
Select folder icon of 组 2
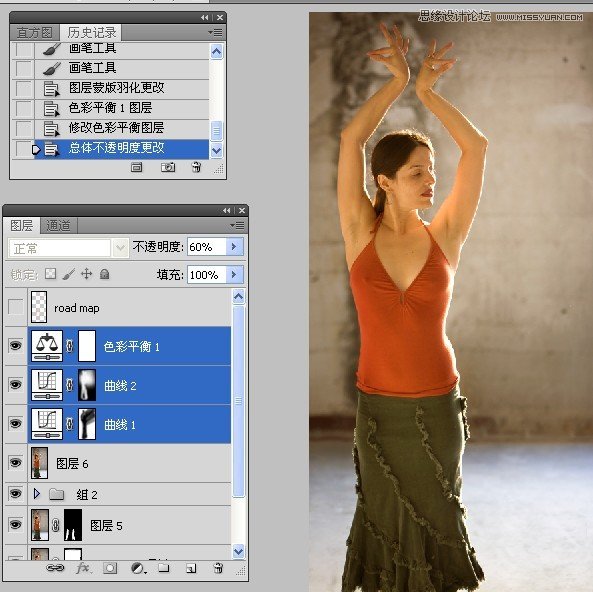point(56,494)
